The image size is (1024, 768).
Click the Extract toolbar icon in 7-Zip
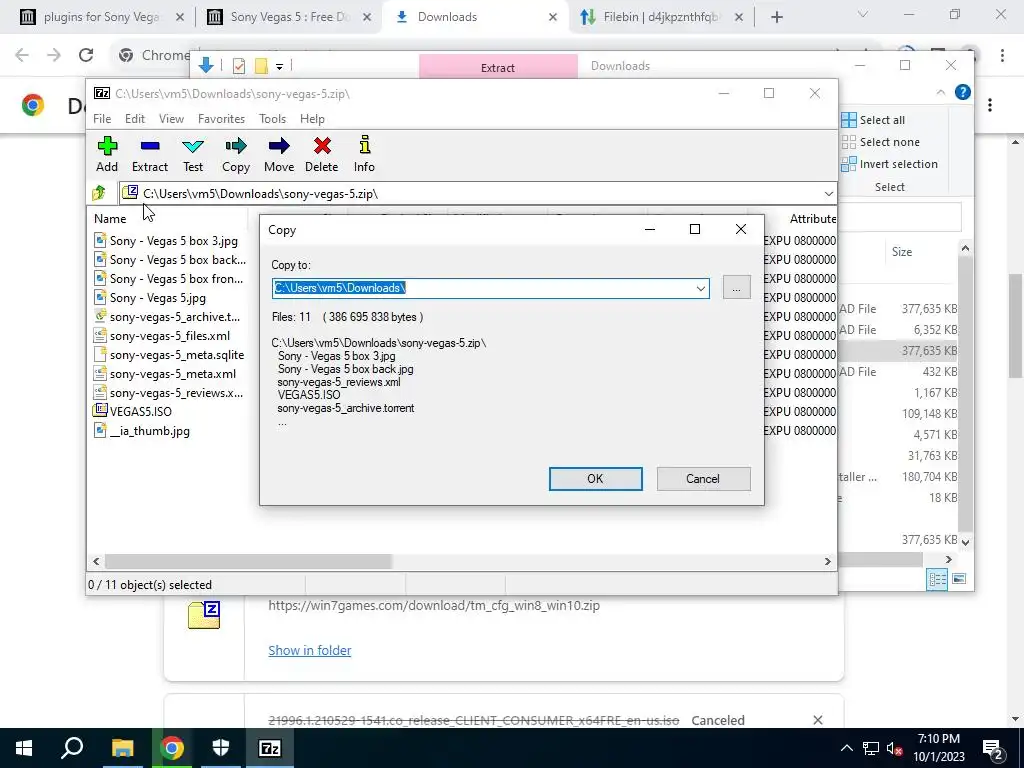pos(150,155)
